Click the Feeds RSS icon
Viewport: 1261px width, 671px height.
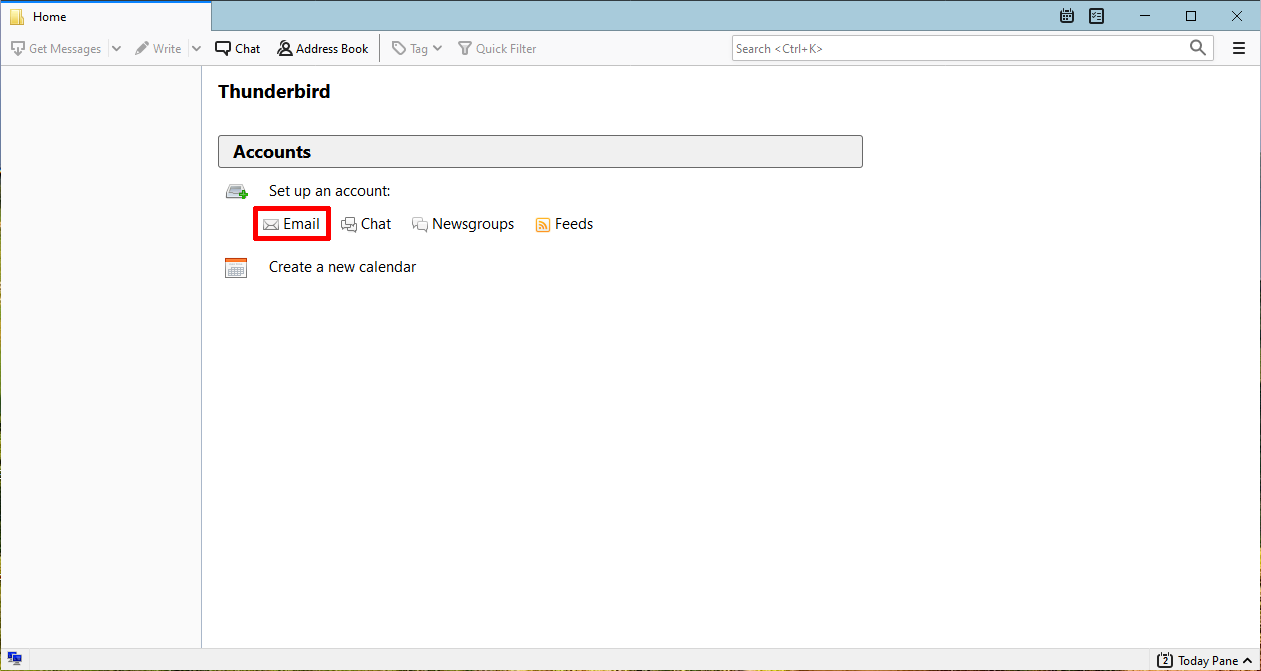(x=543, y=225)
